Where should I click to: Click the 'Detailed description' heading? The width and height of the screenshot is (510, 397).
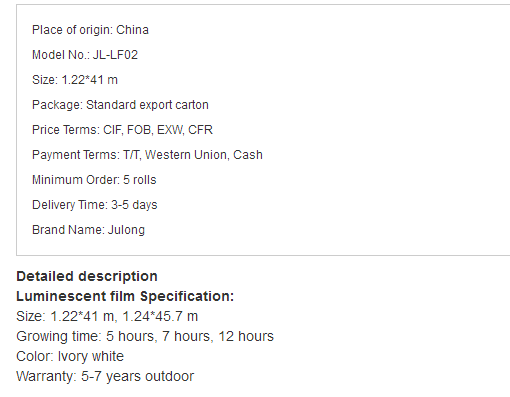click(87, 276)
